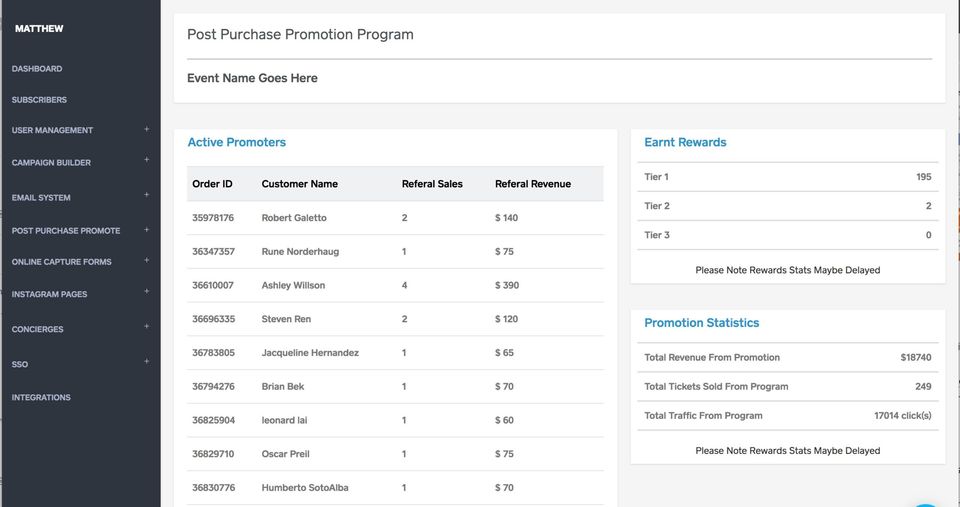Click Post Purchase Promotion Program heading
The height and width of the screenshot is (507, 960).
coord(300,34)
